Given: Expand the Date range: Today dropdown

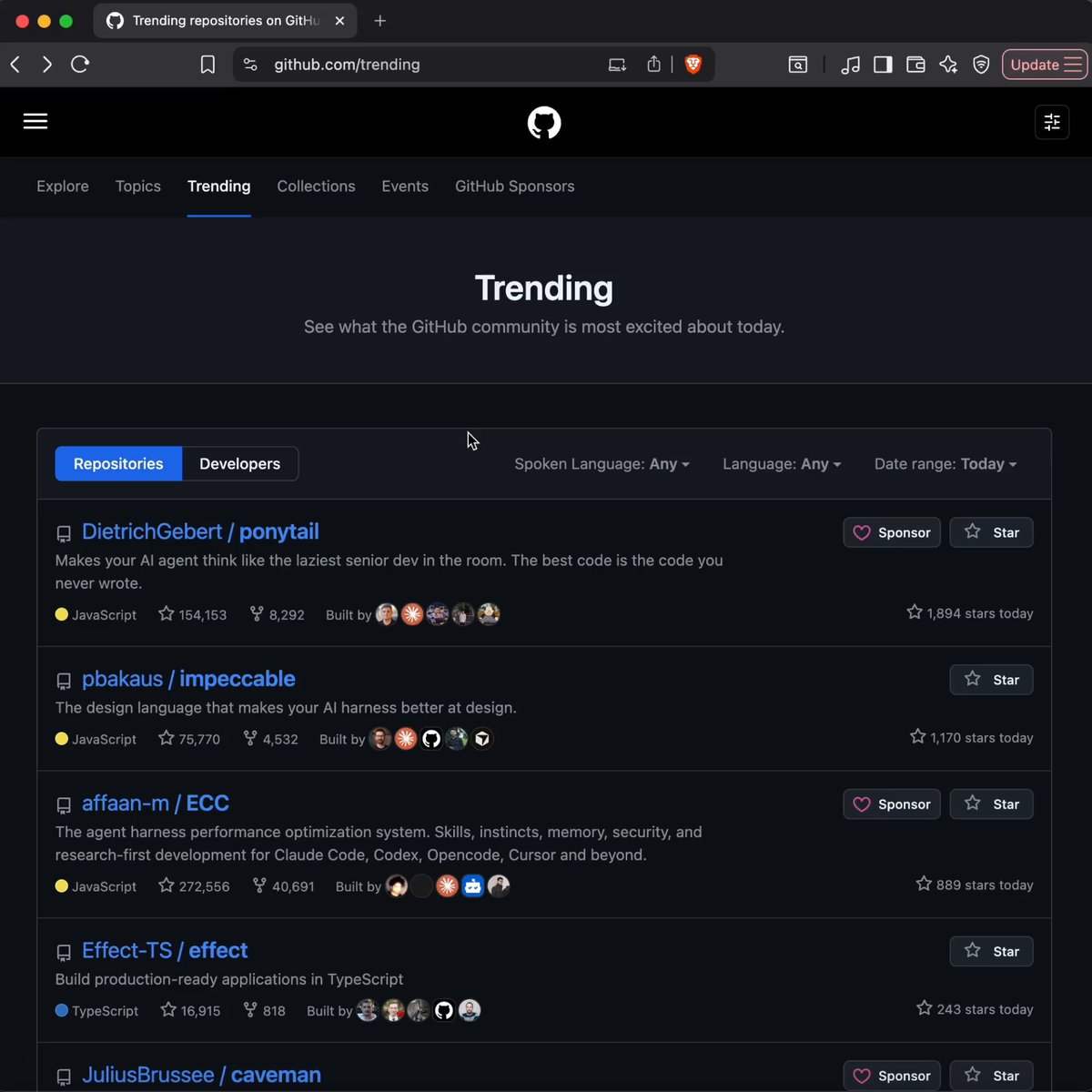Looking at the screenshot, I should [x=945, y=464].
